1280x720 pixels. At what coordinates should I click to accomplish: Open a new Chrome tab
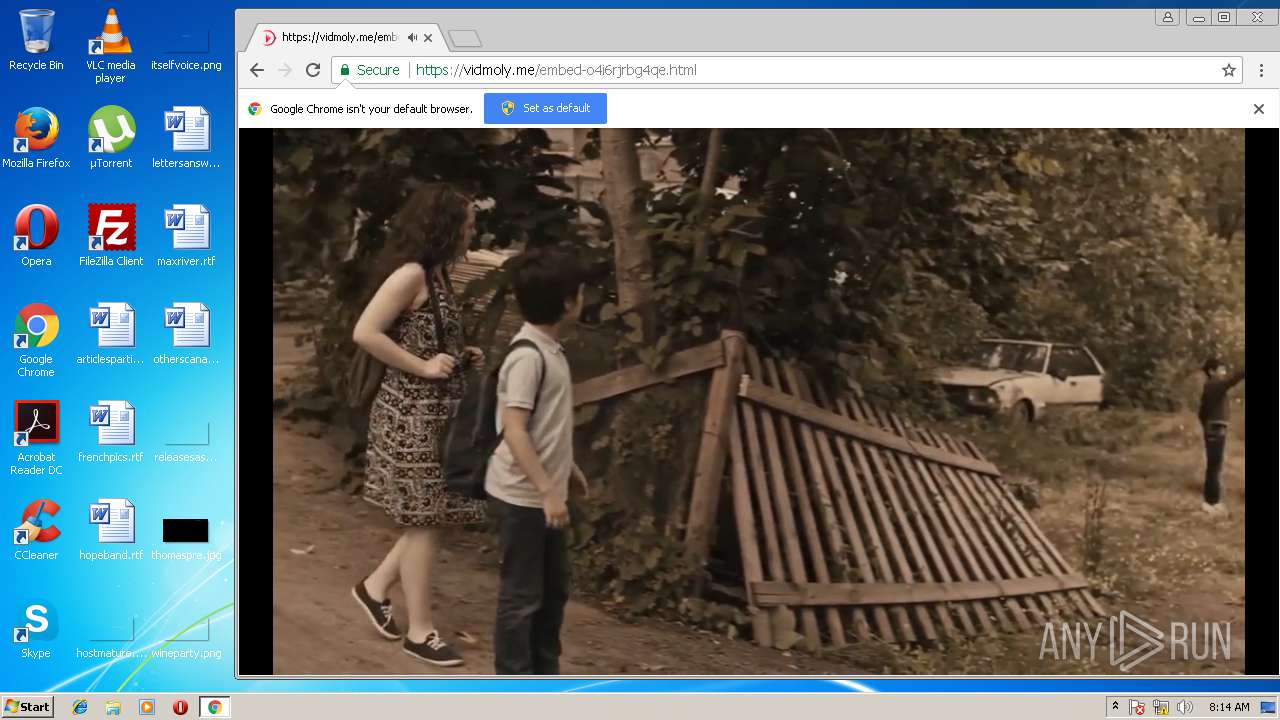(x=465, y=39)
